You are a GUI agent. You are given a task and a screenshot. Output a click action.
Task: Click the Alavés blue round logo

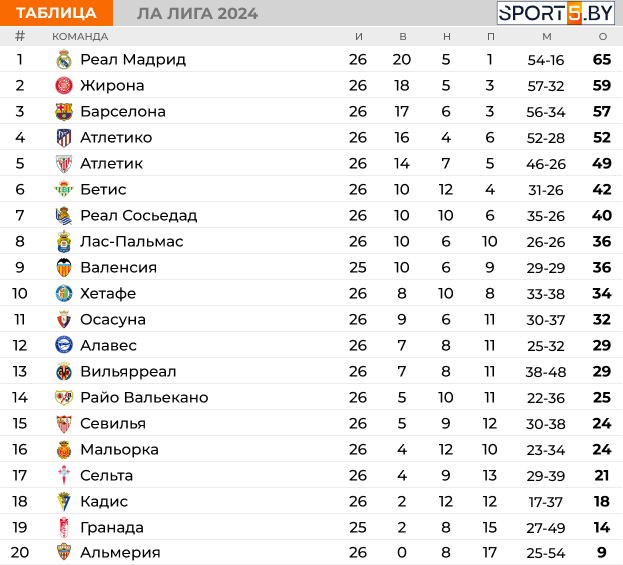coord(64,345)
